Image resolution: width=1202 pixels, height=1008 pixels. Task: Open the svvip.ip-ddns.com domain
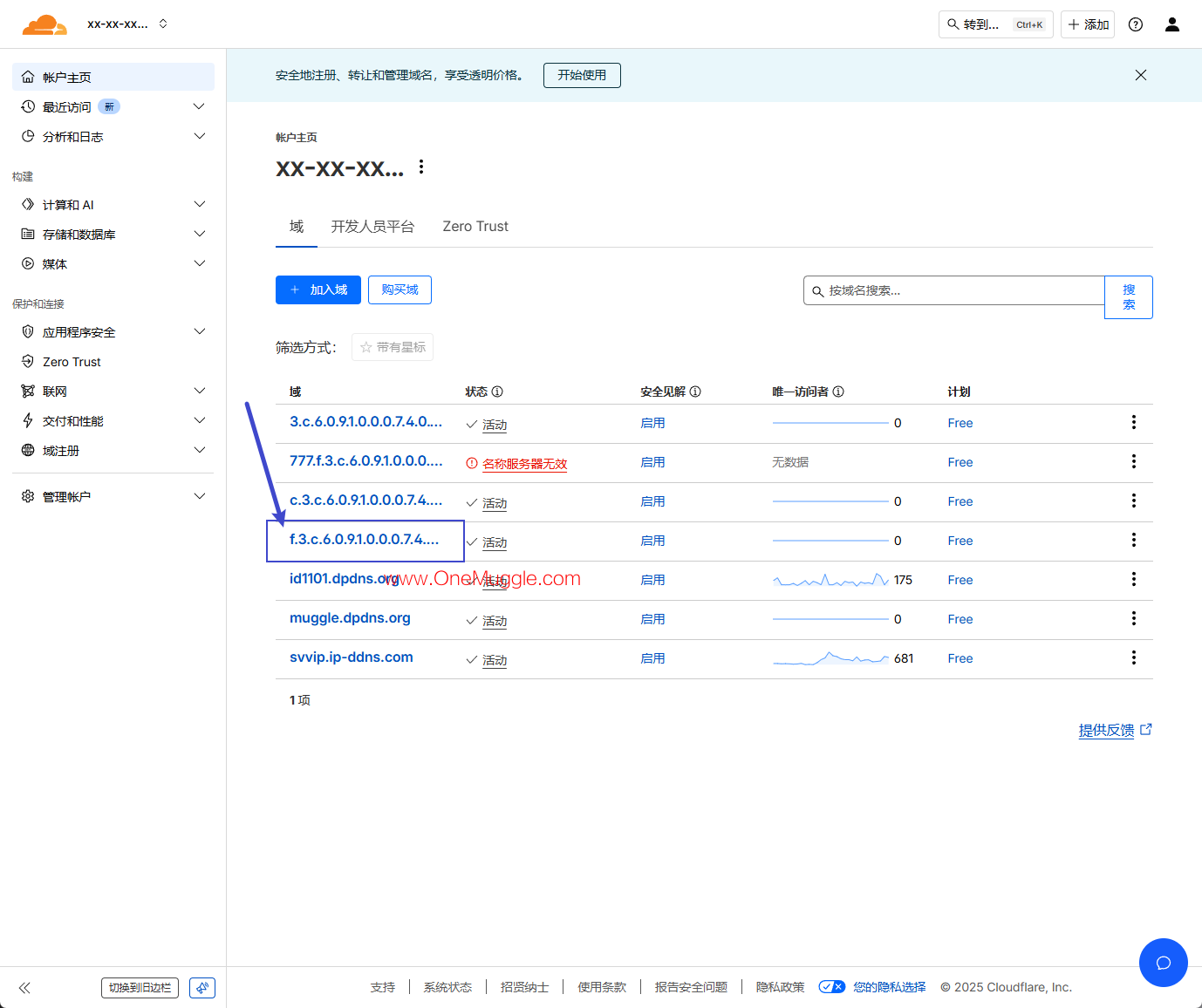coord(352,657)
